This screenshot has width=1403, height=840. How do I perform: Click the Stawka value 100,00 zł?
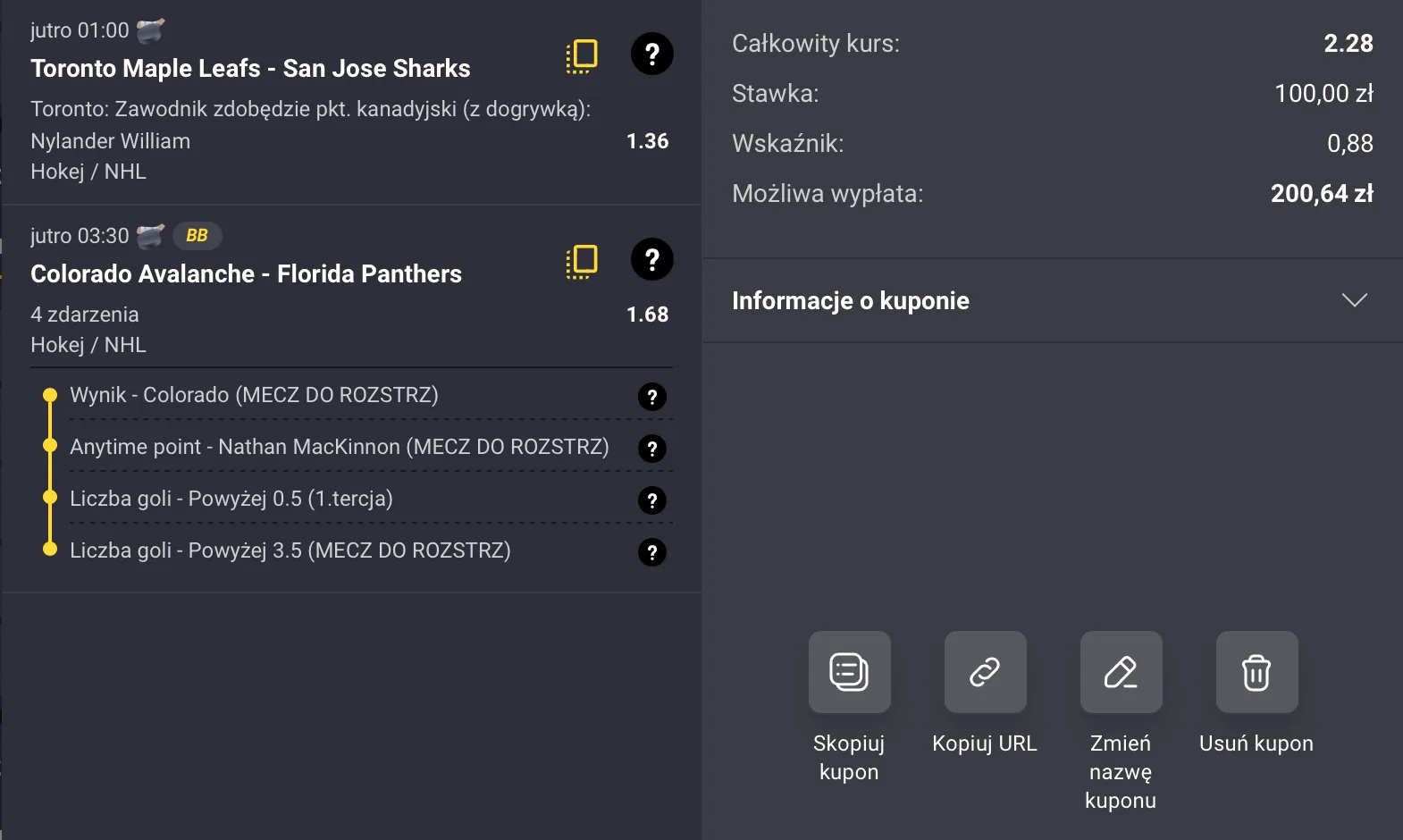click(1323, 93)
